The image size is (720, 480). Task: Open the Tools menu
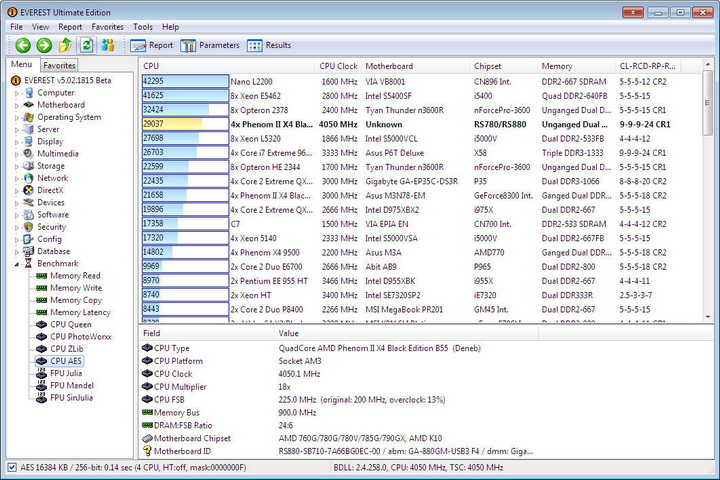point(142,27)
